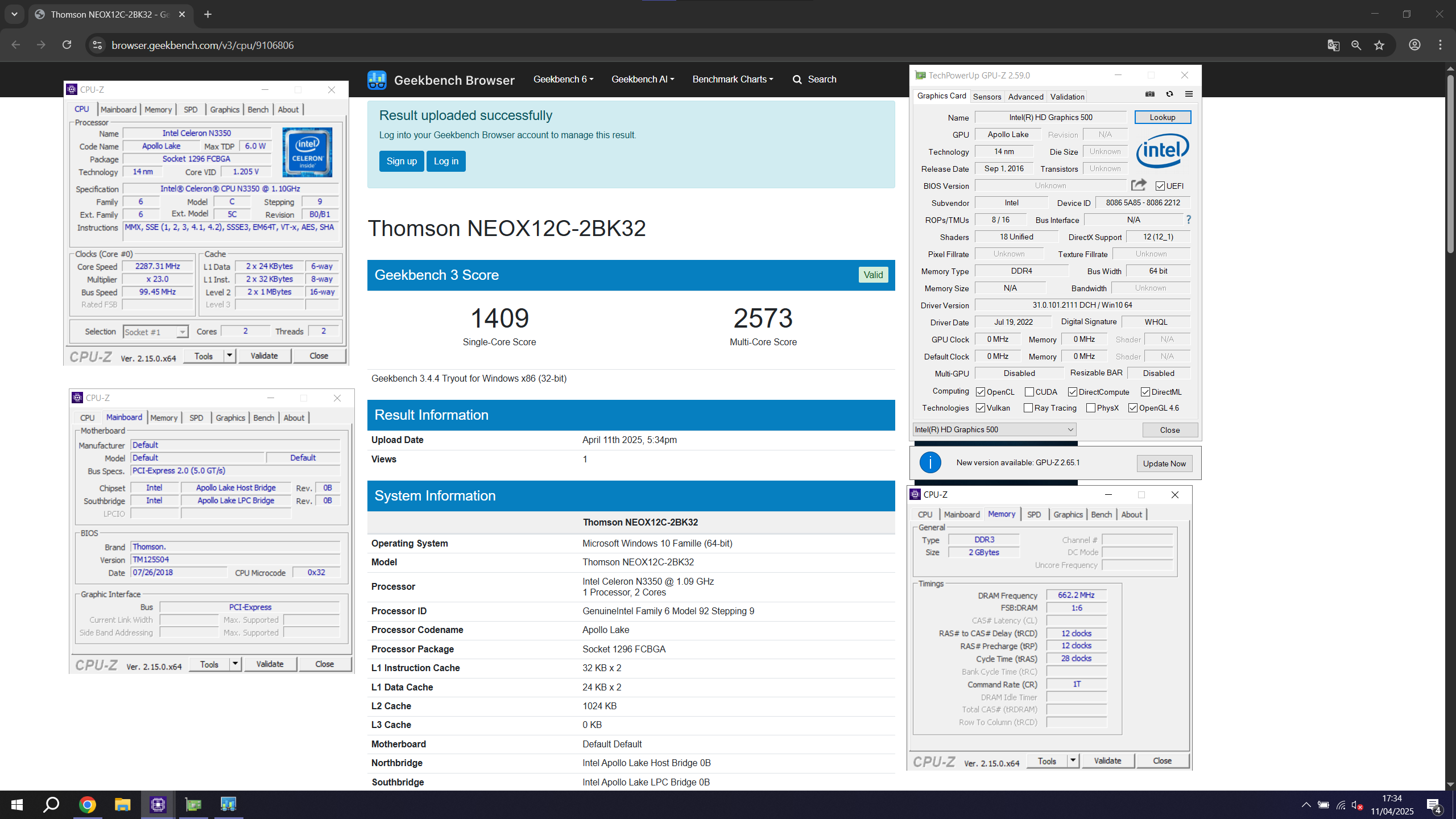Viewport: 1456px width, 819px height.
Task: Open the Chrome translate icon
Action: point(1333,45)
